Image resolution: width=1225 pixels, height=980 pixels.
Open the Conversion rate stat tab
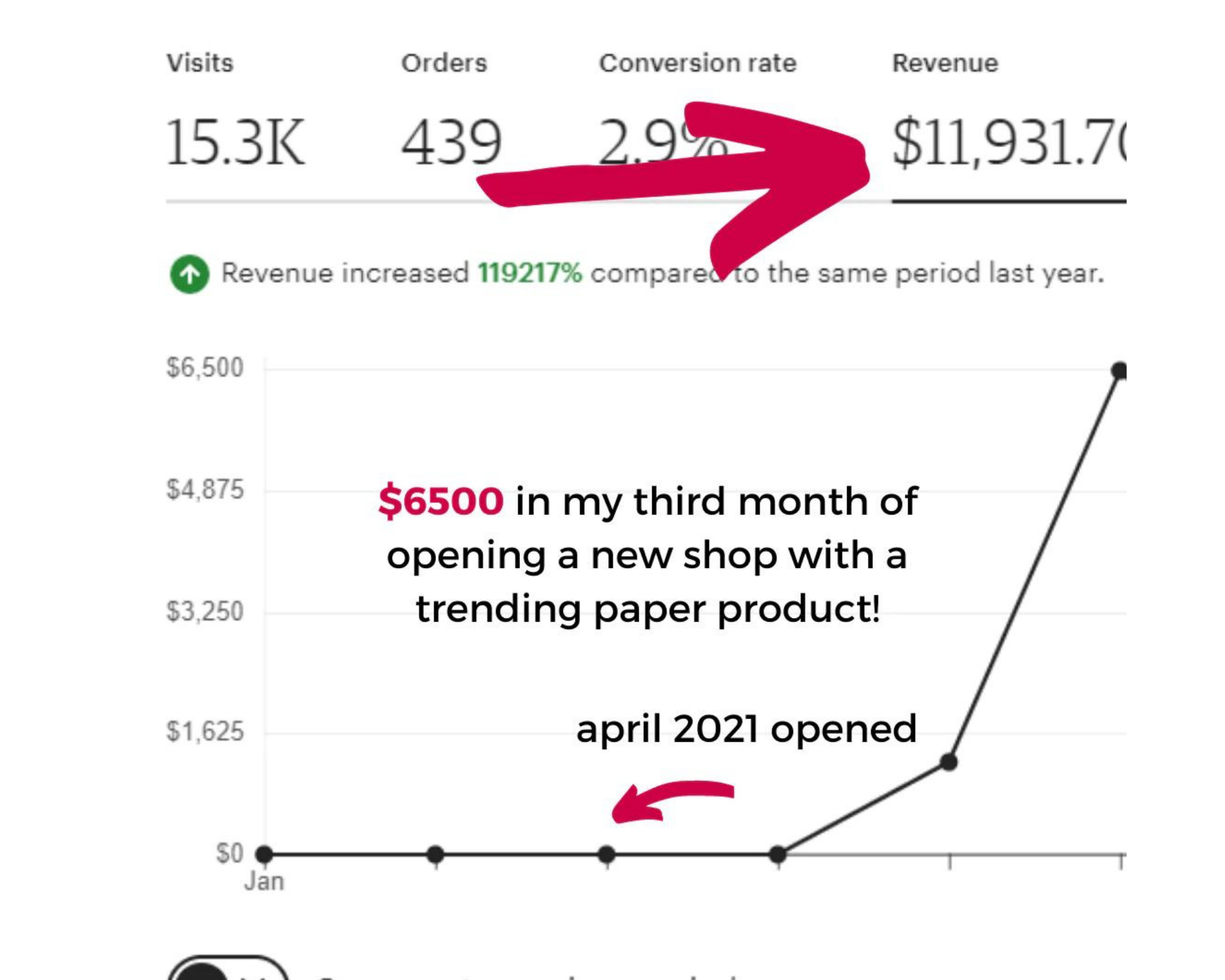698,110
